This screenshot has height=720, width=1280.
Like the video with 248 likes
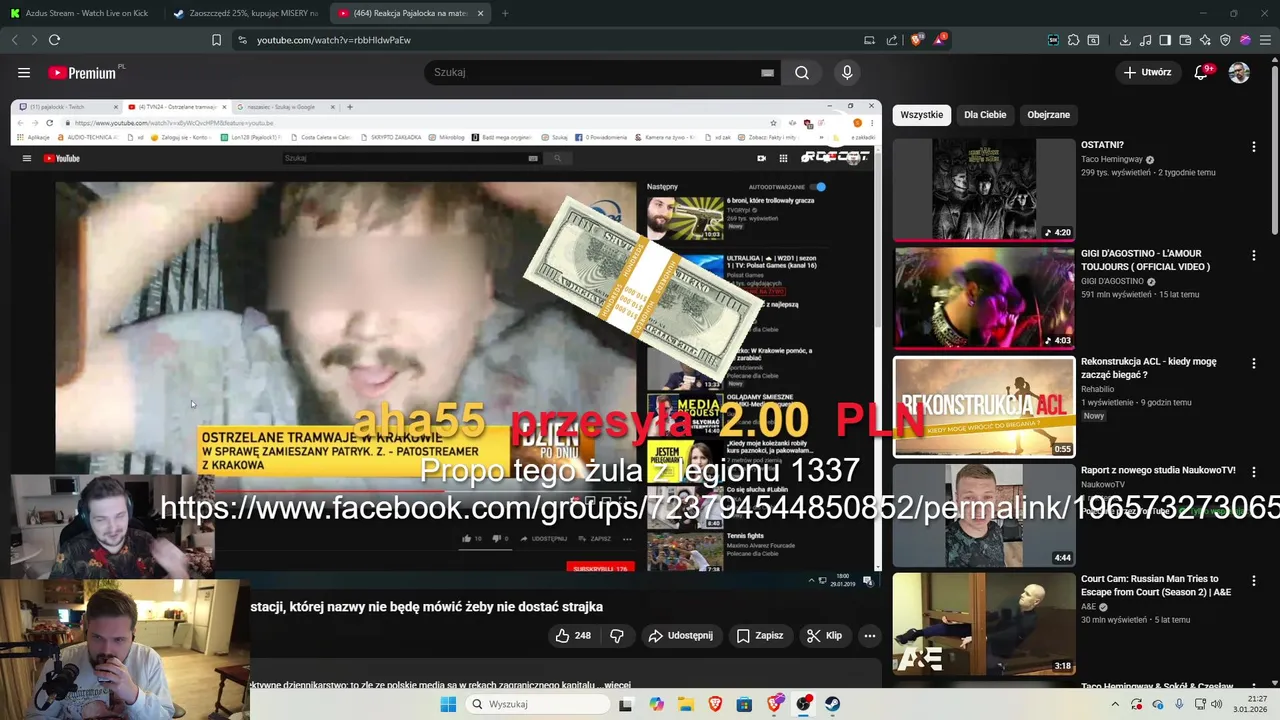point(573,636)
